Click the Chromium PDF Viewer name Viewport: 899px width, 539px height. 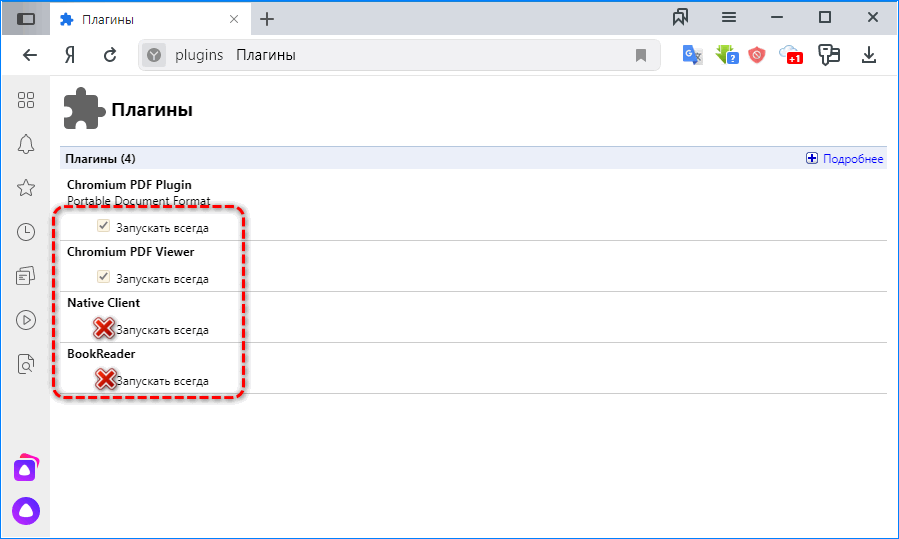coord(131,252)
